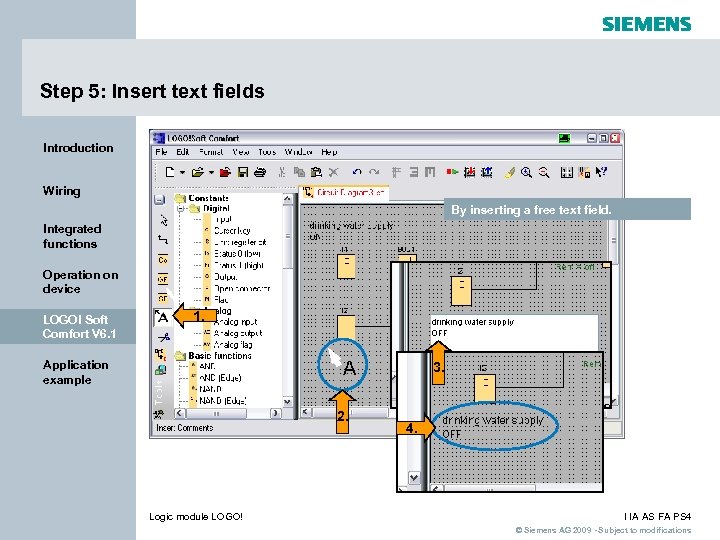
Task: Open the Window menu
Action: pos(298,152)
